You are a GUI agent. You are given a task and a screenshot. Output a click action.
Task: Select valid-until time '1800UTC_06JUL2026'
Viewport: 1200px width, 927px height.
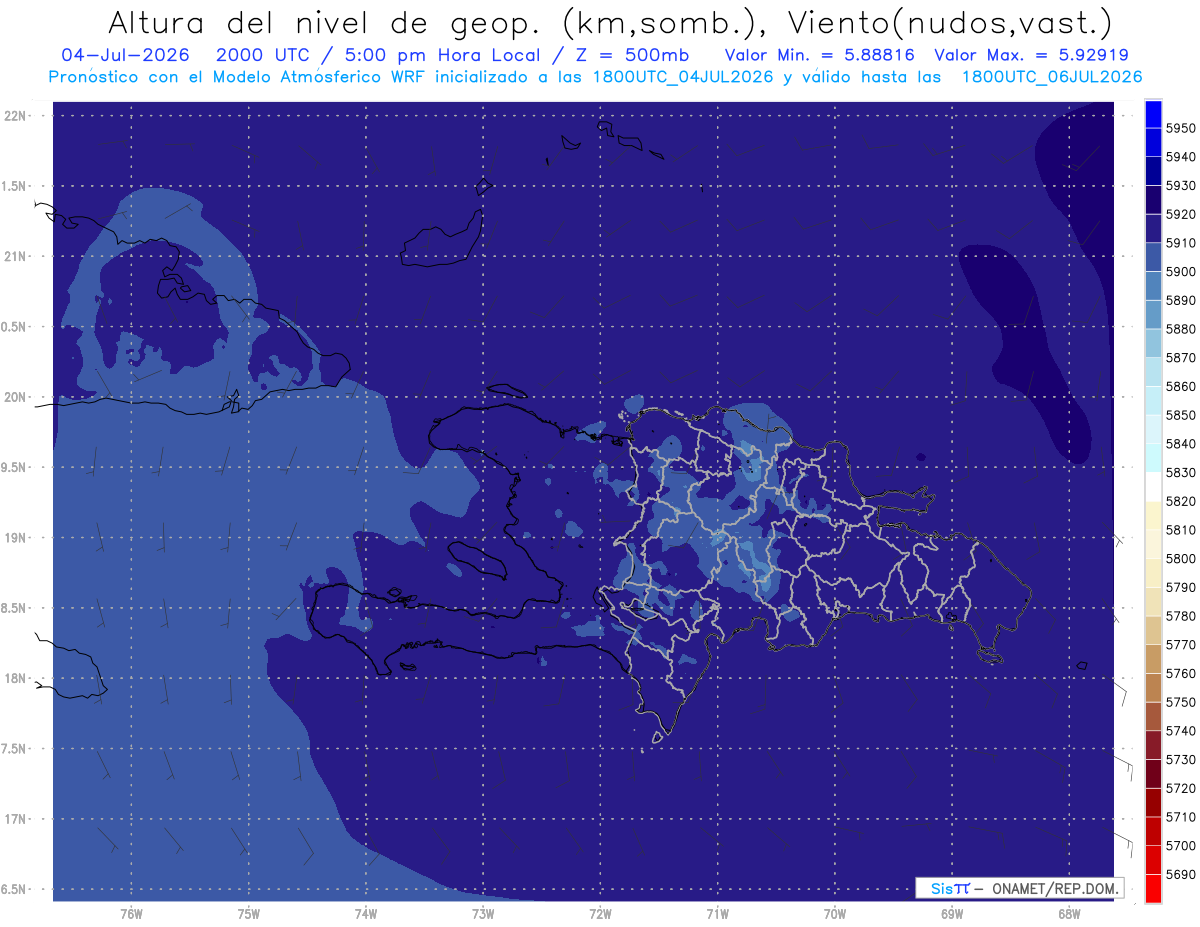[x=1052, y=77]
